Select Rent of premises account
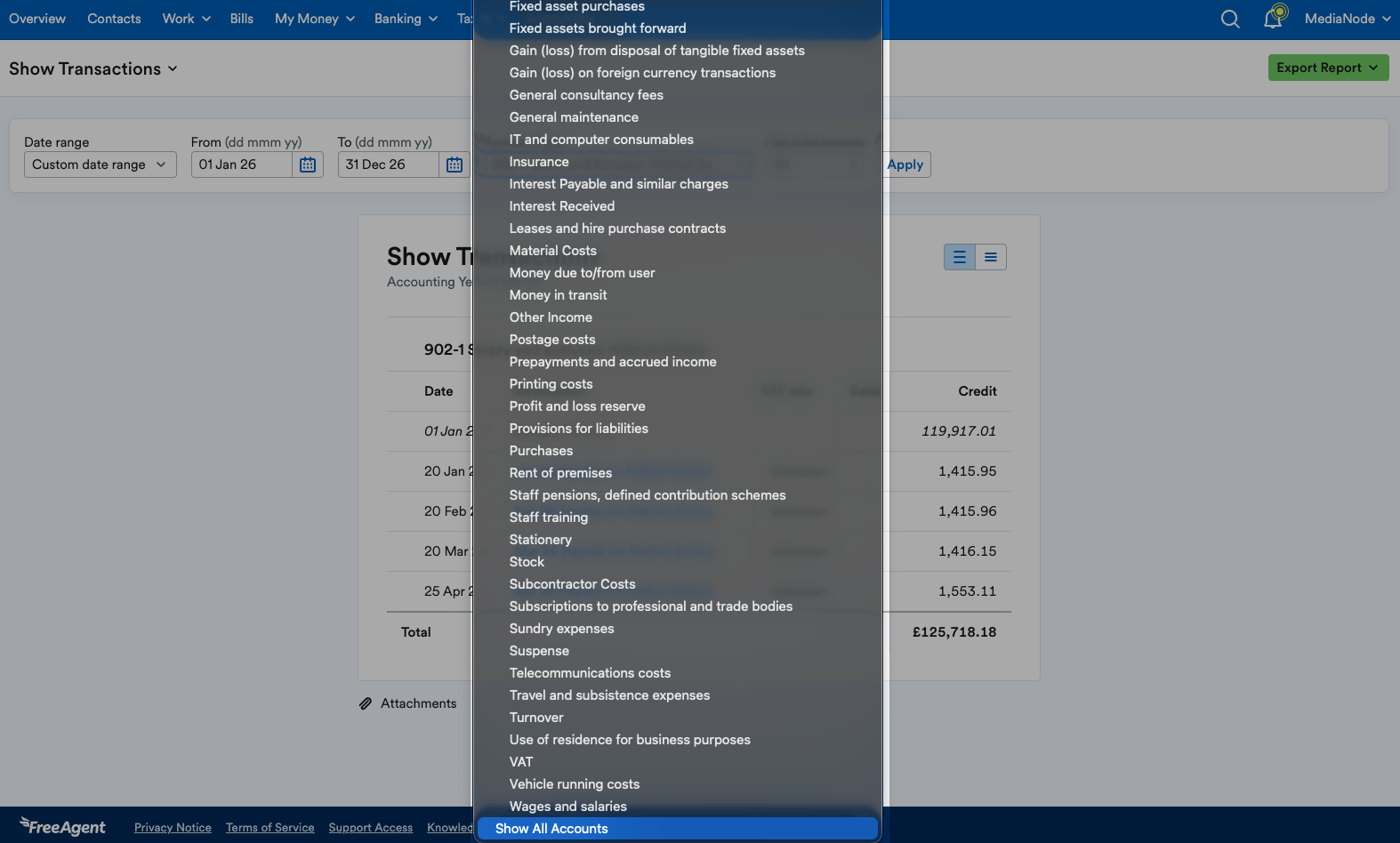The image size is (1400, 843). pyautogui.click(x=678, y=473)
